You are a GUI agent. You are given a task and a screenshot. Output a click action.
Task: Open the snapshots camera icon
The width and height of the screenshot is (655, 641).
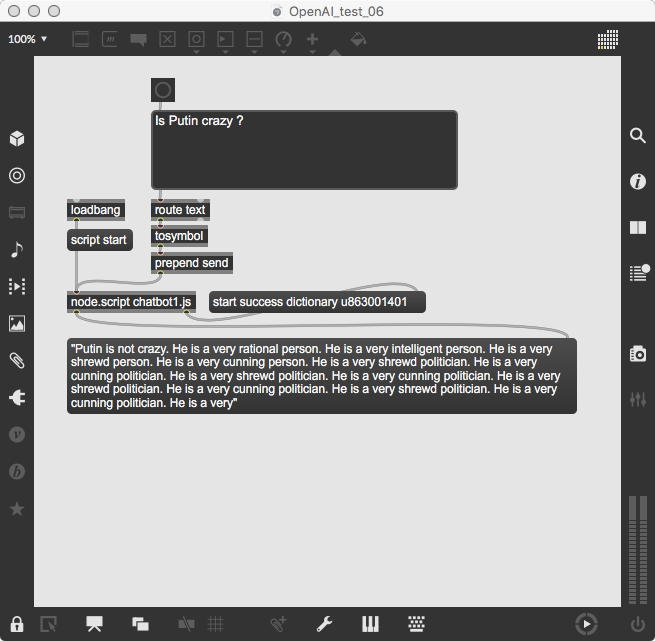coord(637,354)
